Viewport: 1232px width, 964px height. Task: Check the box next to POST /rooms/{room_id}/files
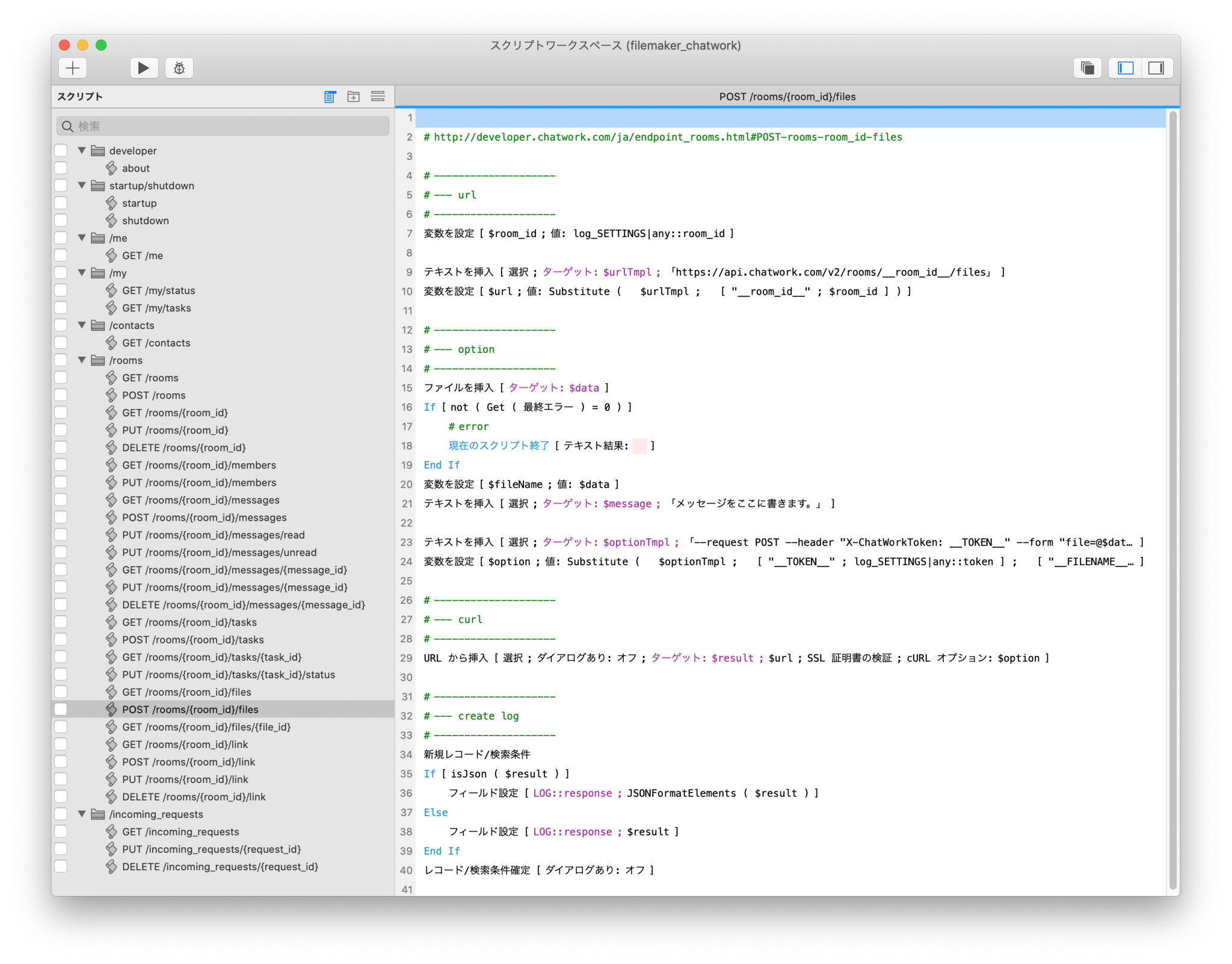(61, 709)
